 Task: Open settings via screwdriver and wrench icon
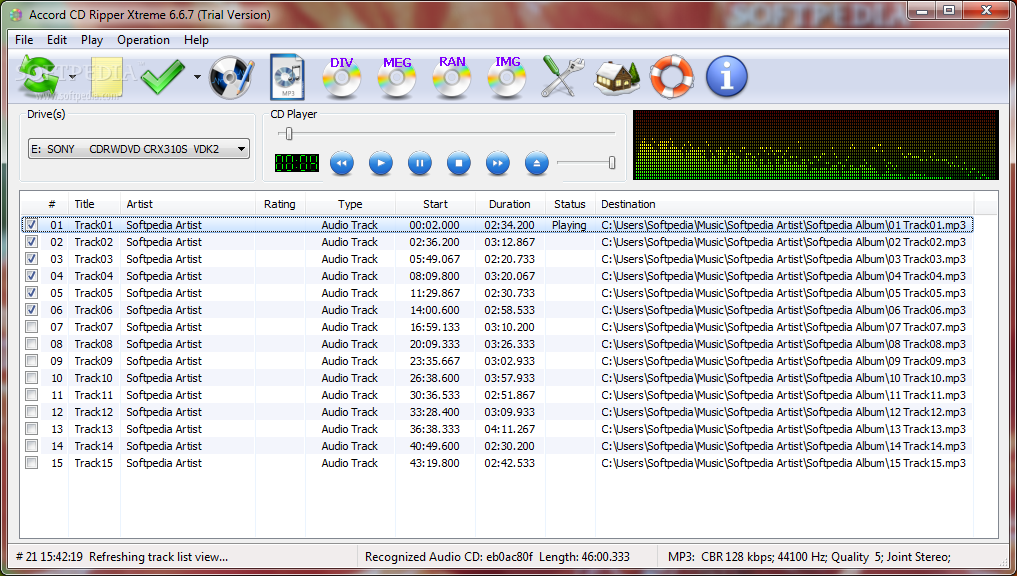tap(563, 77)
